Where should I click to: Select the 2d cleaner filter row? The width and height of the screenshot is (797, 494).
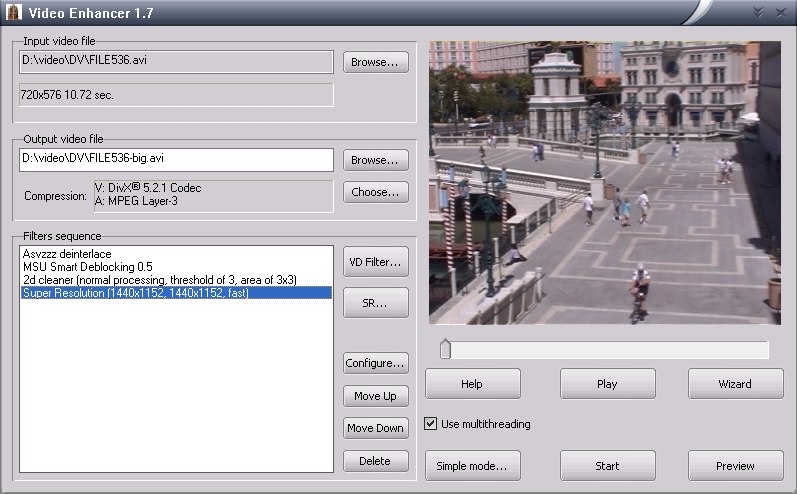coord(176,280)
